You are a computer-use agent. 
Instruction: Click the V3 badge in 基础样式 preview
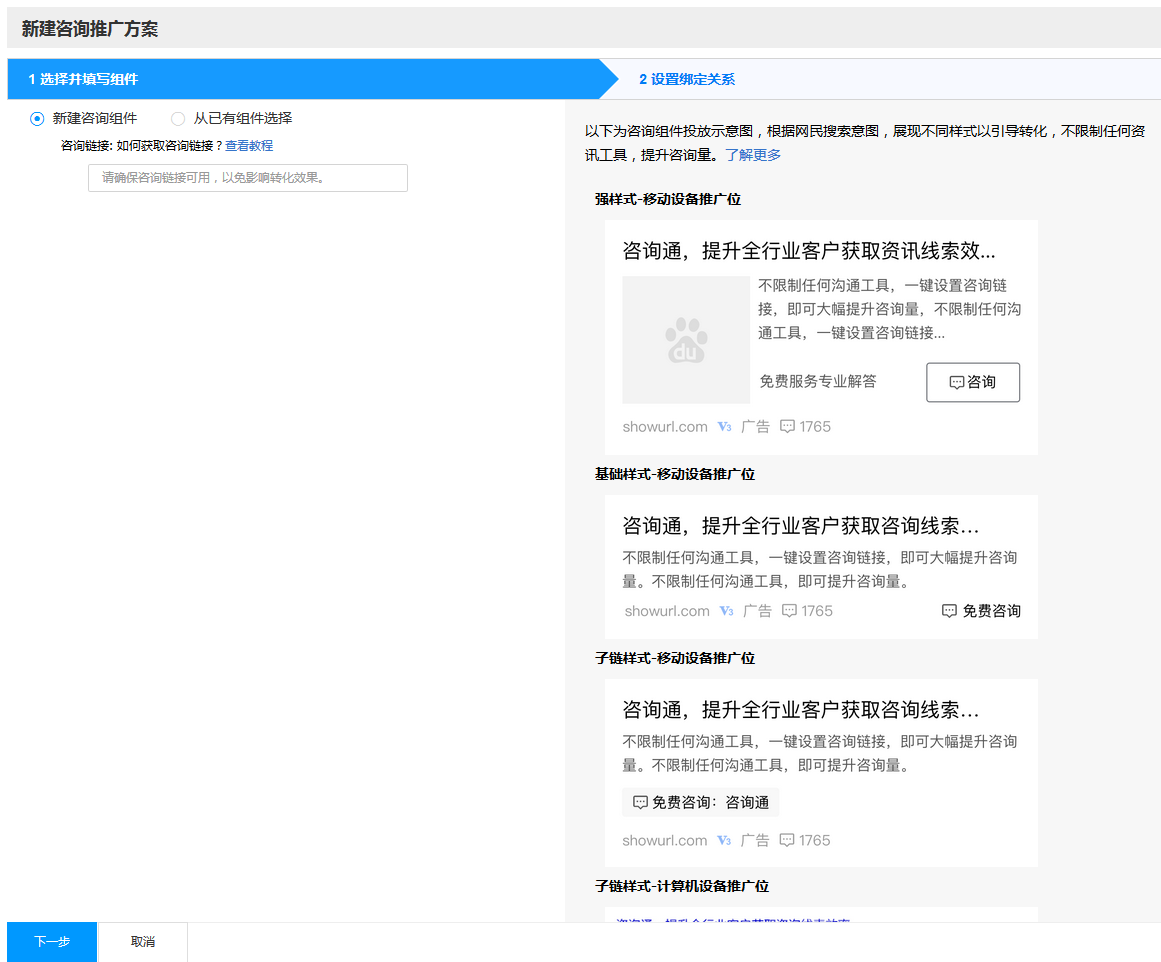tap(726, 611)
